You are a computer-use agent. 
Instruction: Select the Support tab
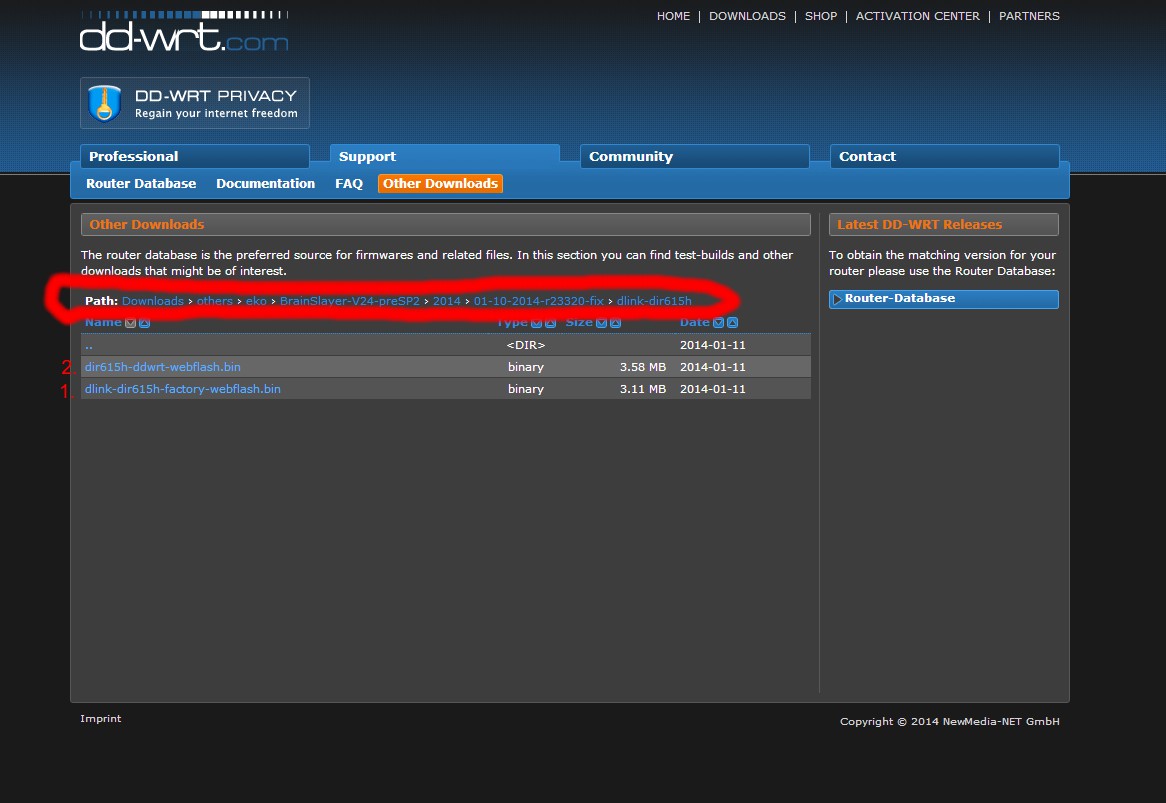click(x=445, y=156)
